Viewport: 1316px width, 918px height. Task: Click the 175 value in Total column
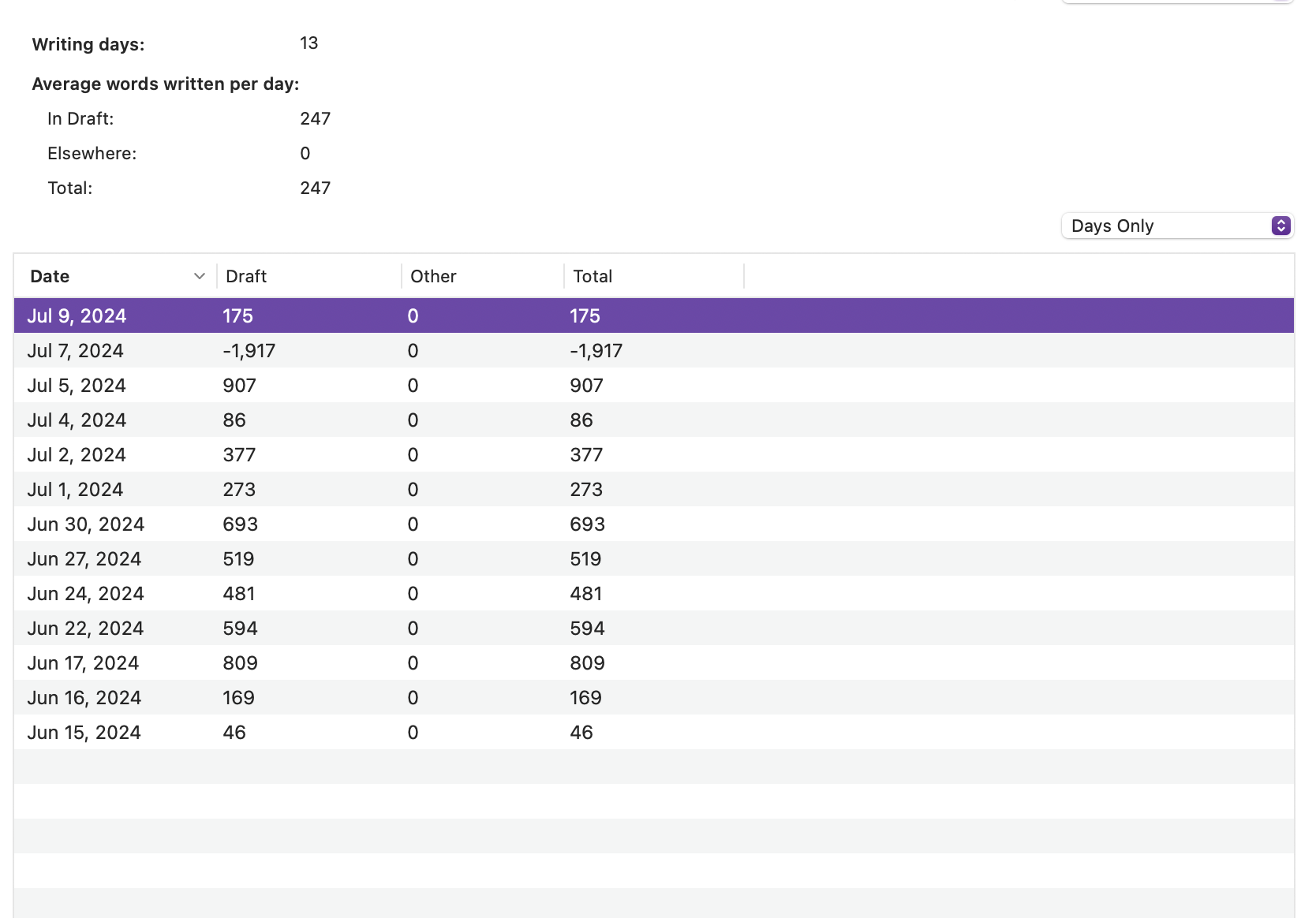pyautogui.click(x=585, y=316)
